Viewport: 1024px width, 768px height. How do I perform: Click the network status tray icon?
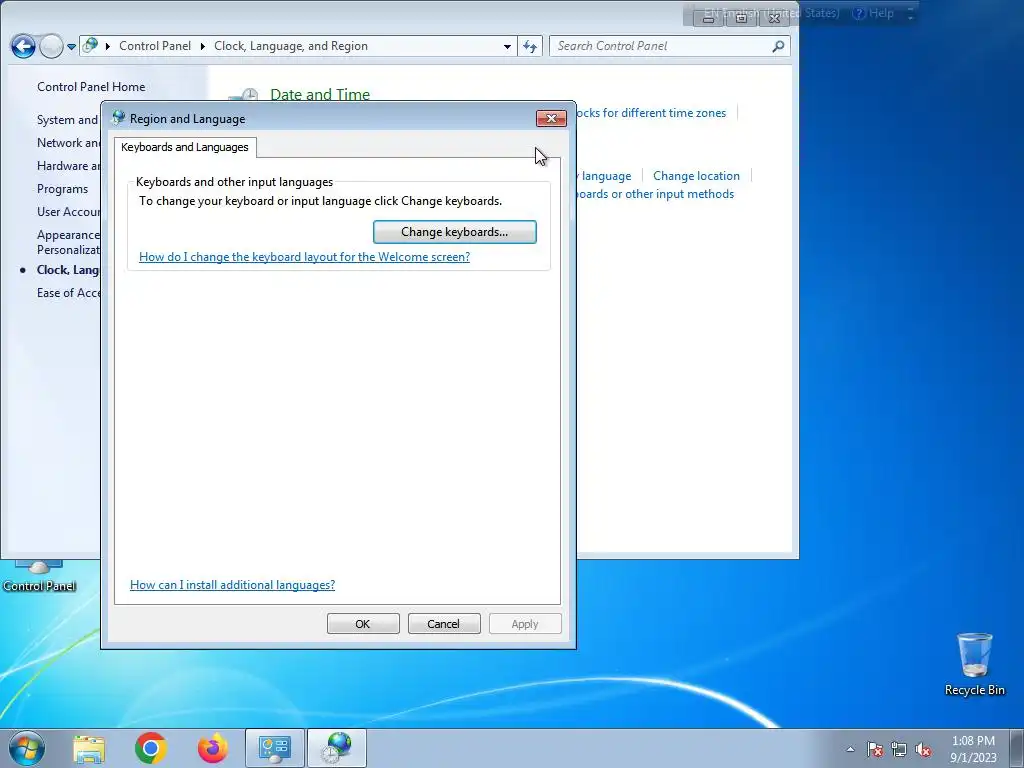pos(899,749)
